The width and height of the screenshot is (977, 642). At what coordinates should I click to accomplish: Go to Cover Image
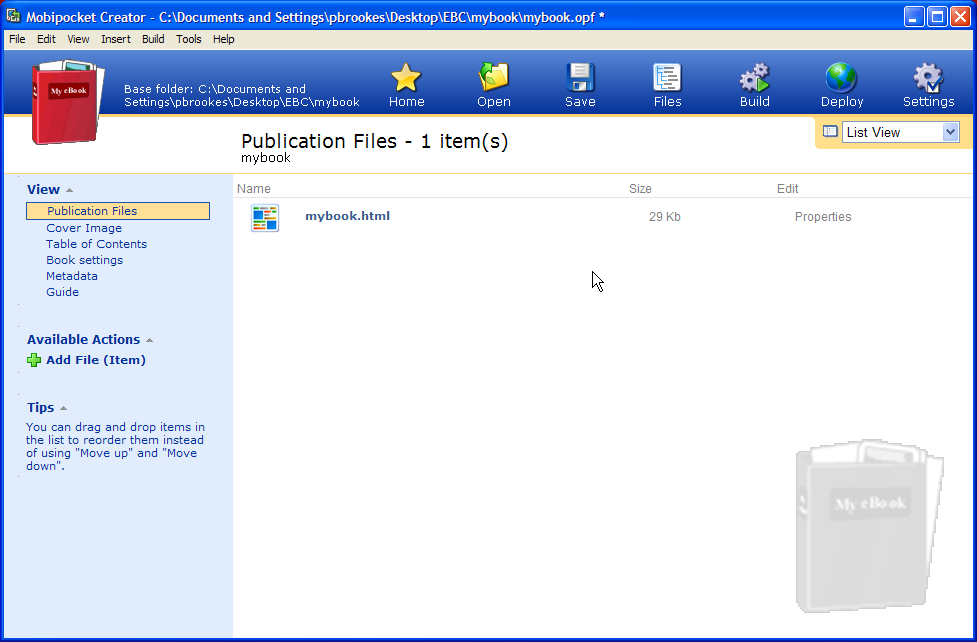(x=84, y=228)
